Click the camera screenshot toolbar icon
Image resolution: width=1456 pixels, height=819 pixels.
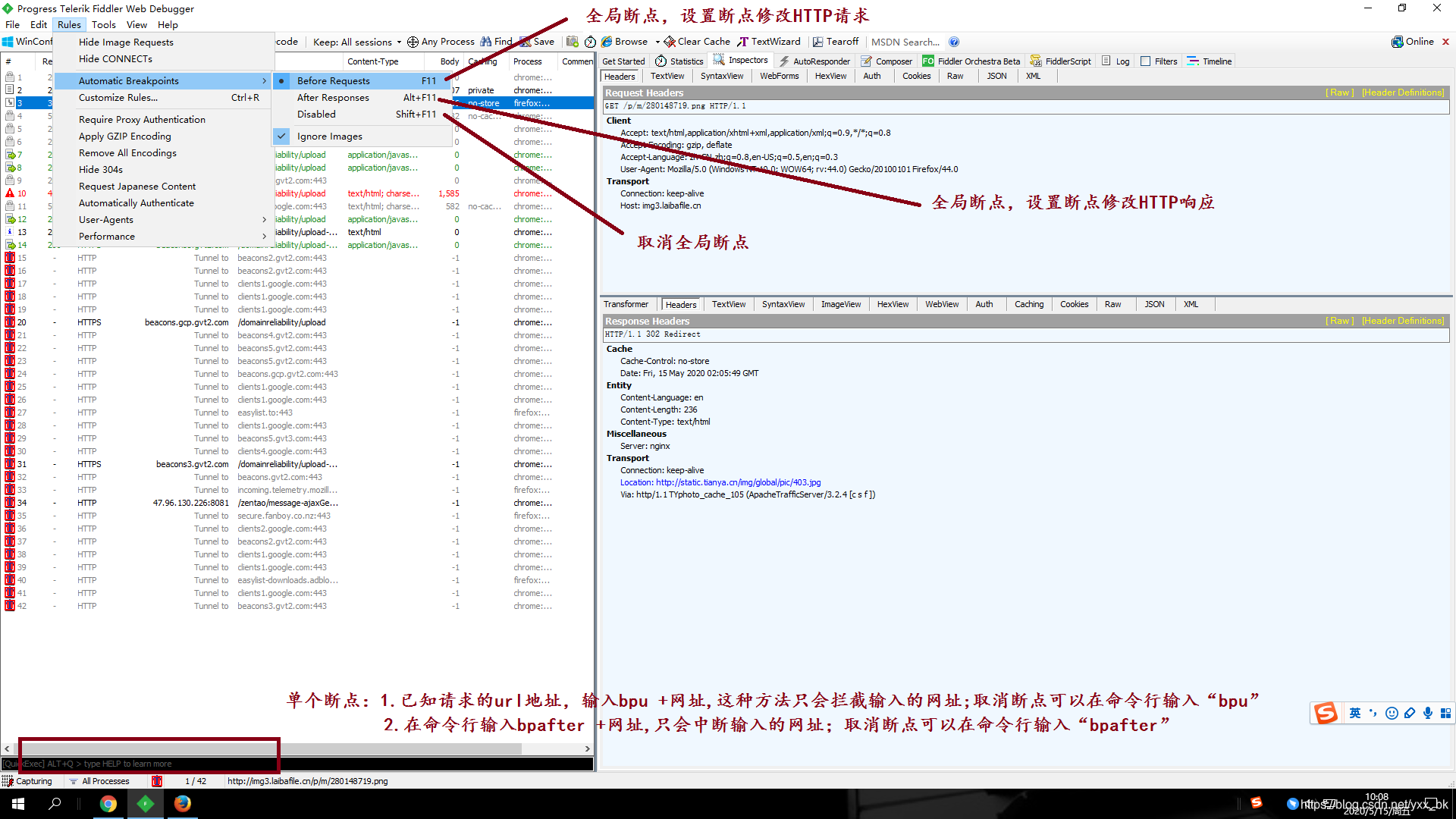tap(573, 42)
